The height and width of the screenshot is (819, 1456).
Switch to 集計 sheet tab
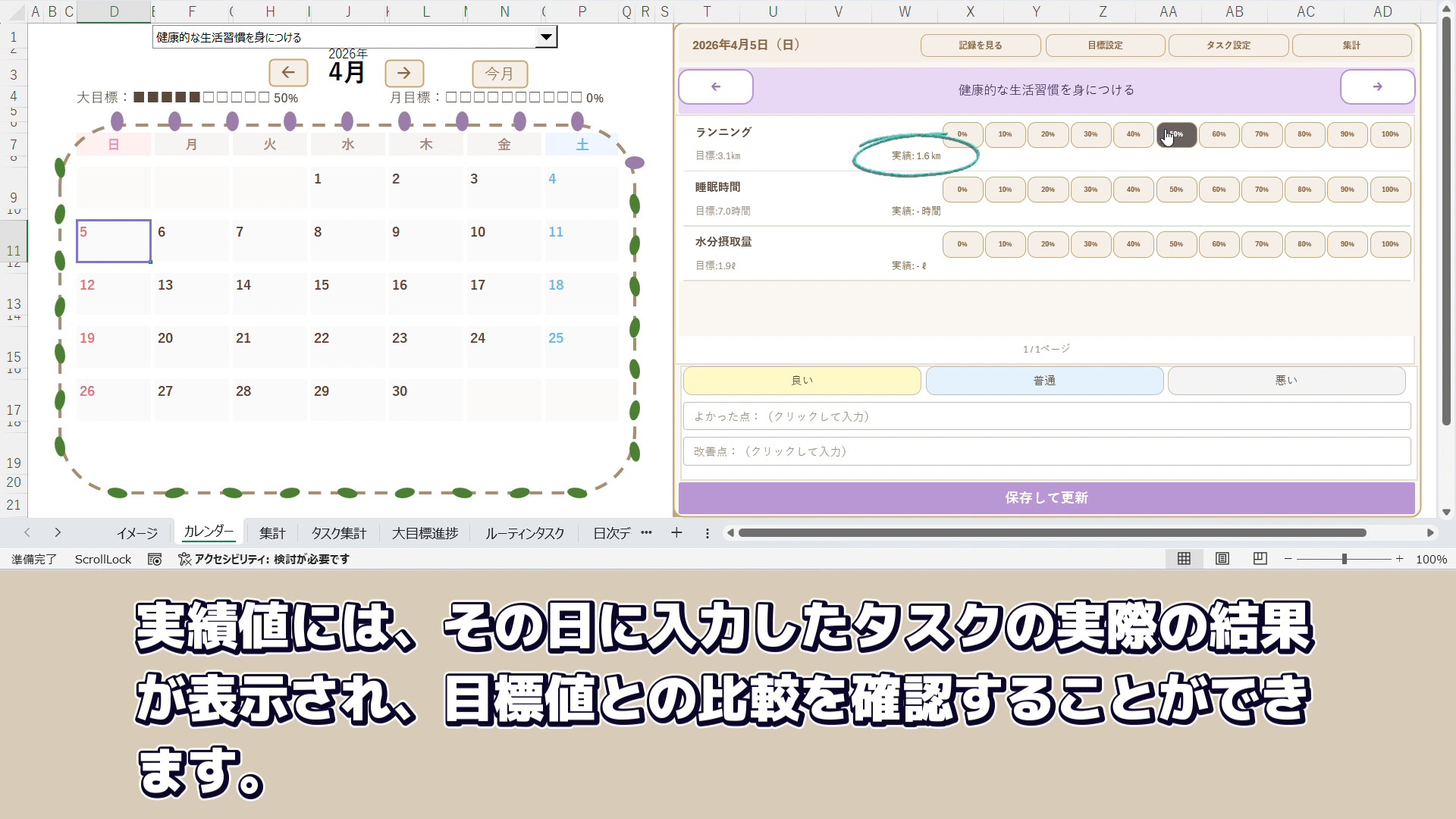[x=272, y=533]
